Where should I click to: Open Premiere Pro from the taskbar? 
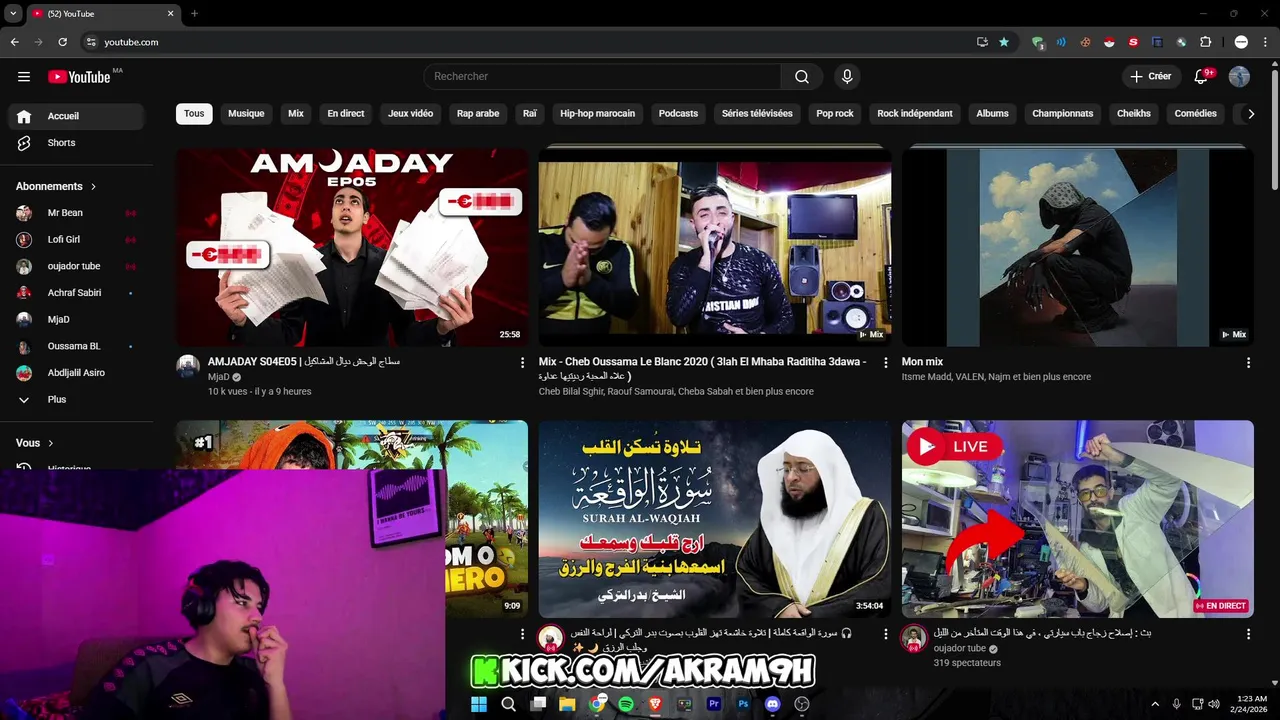(x=714, y=704)
